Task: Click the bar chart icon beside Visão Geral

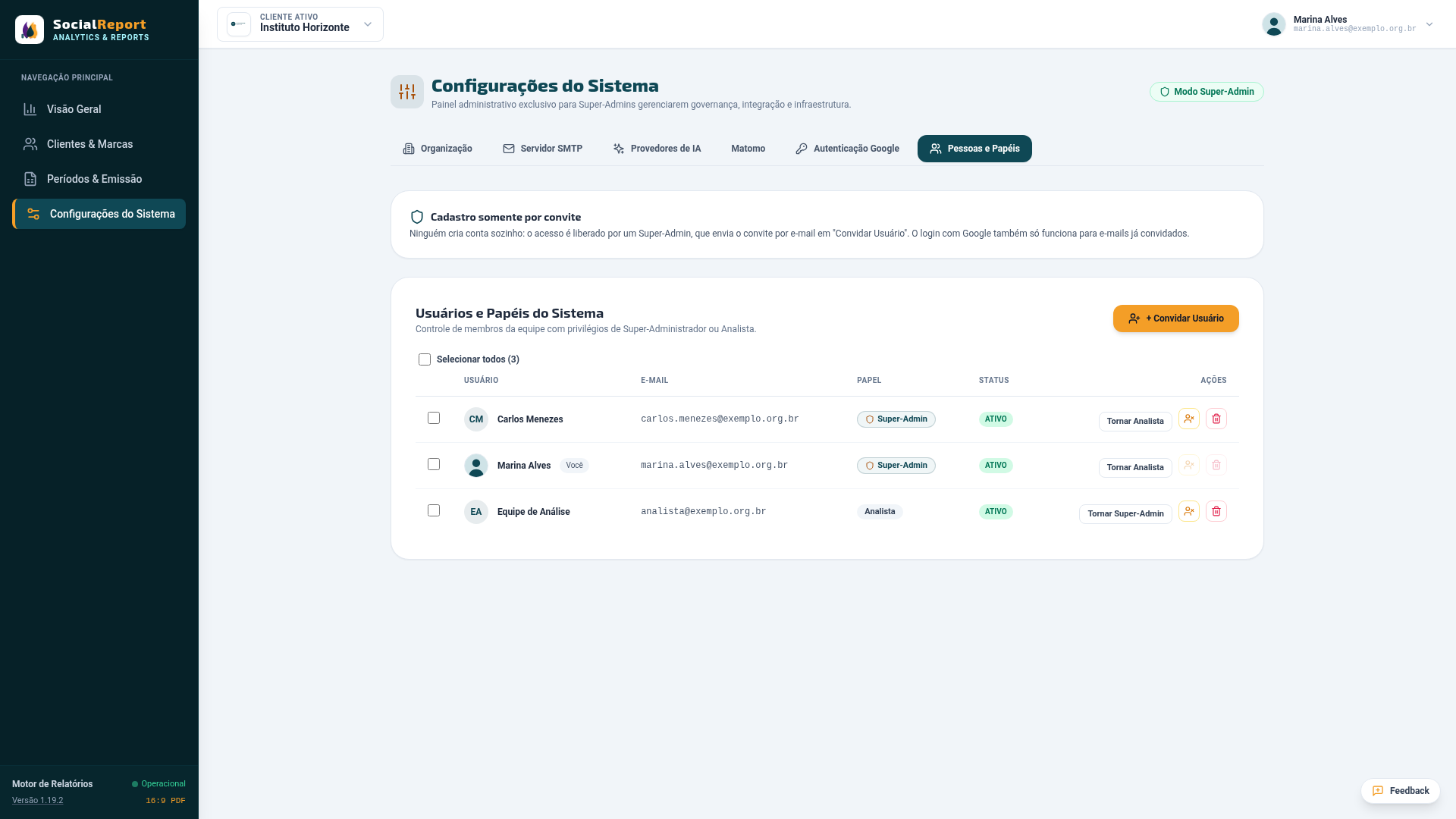Action: [30, 109]
